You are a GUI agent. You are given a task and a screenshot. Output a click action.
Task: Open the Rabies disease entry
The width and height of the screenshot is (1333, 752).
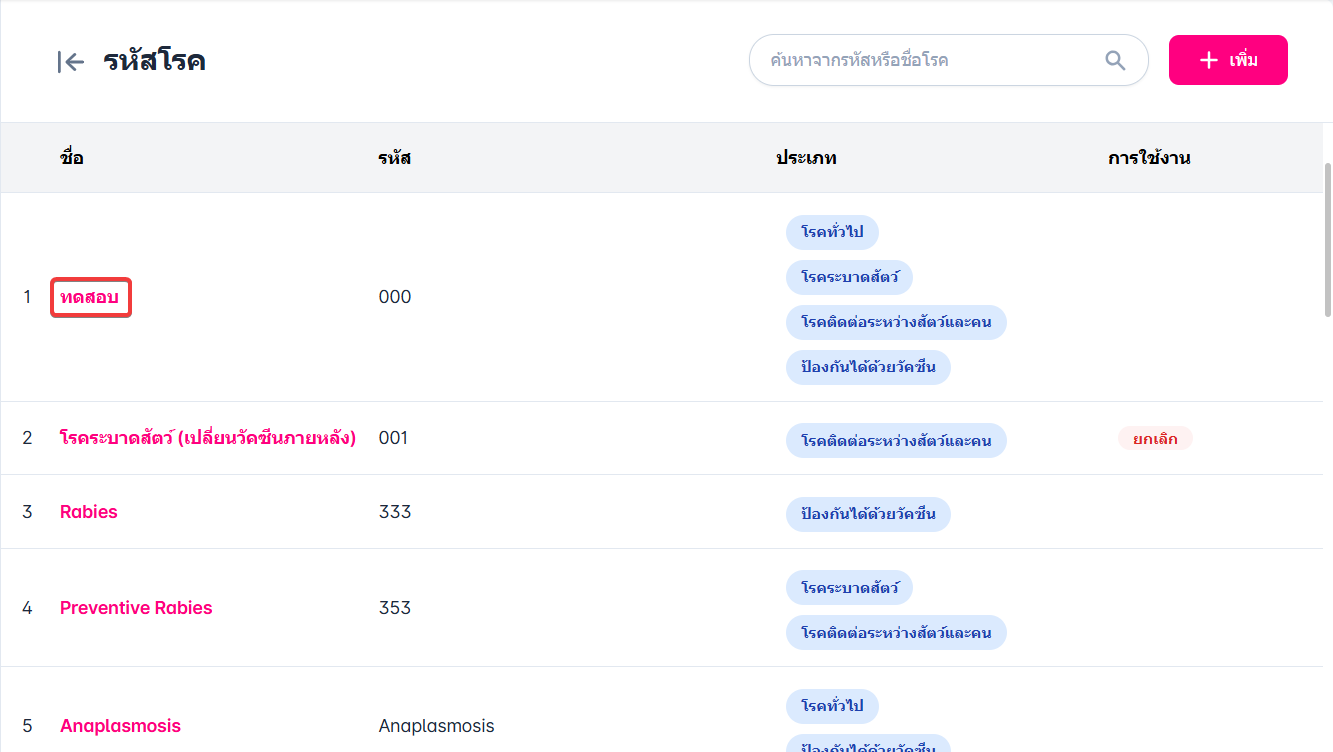(x=89, y=512)
